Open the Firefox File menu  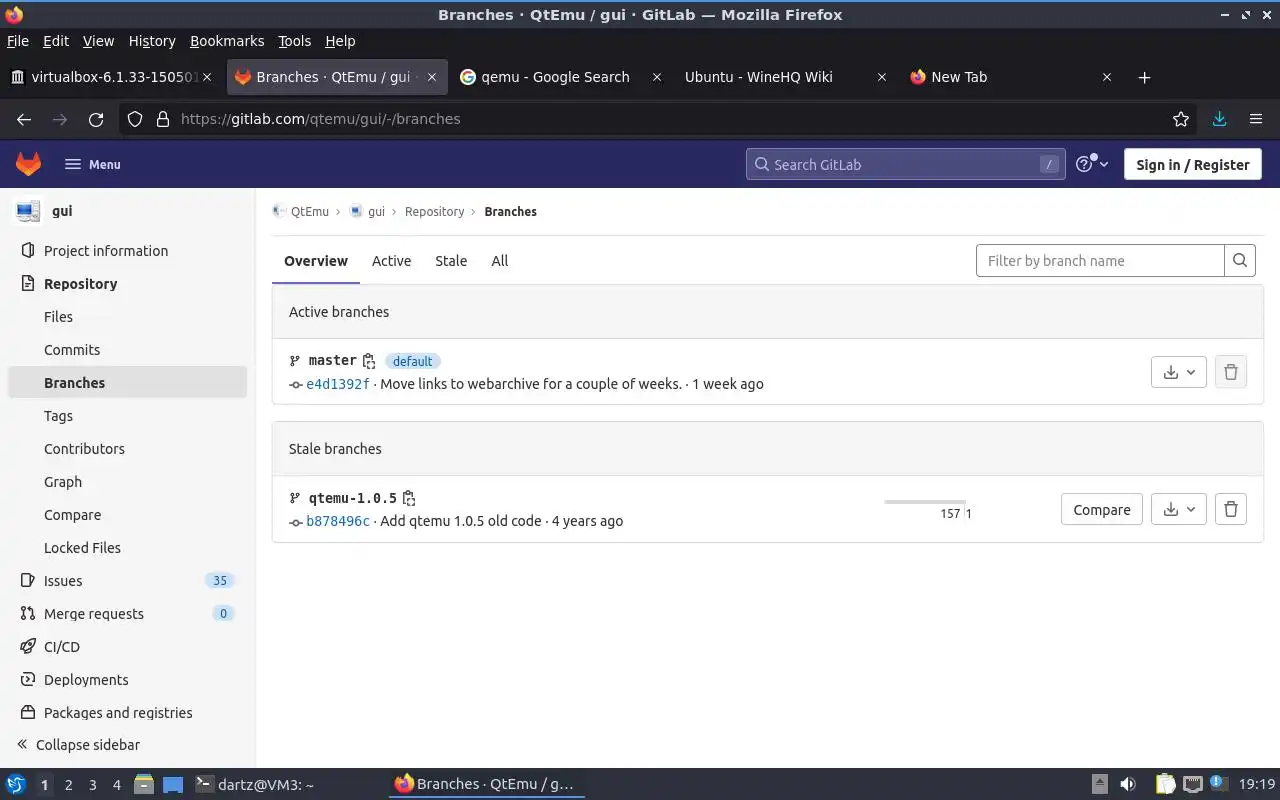click(18, 41)
